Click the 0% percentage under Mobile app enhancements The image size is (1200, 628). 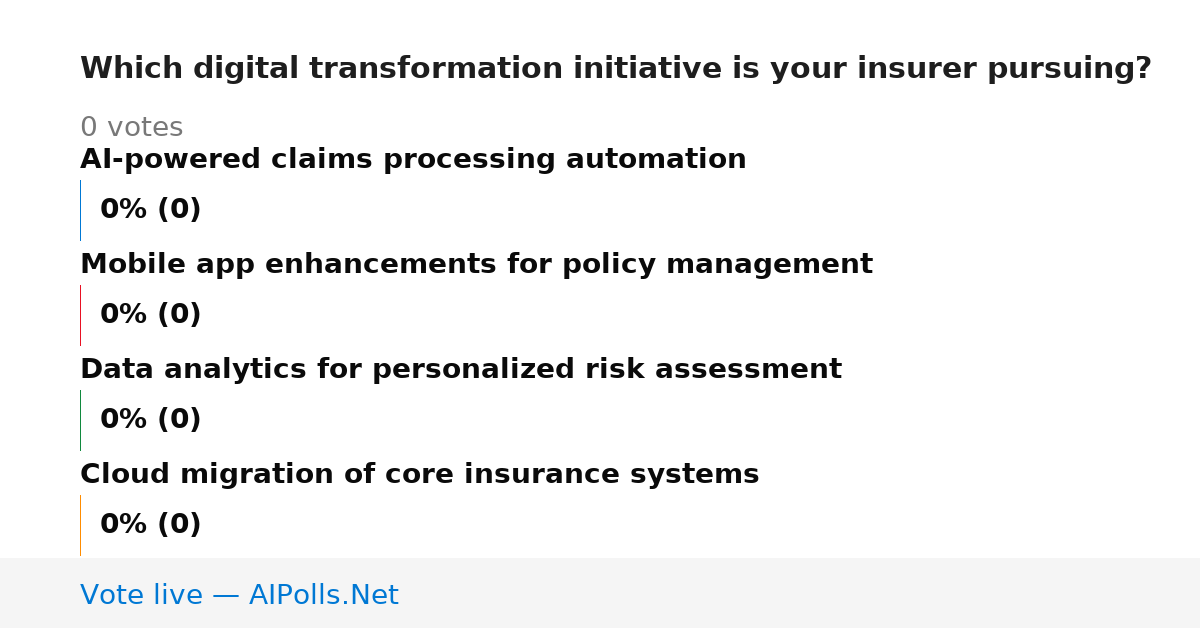(124, 315)
